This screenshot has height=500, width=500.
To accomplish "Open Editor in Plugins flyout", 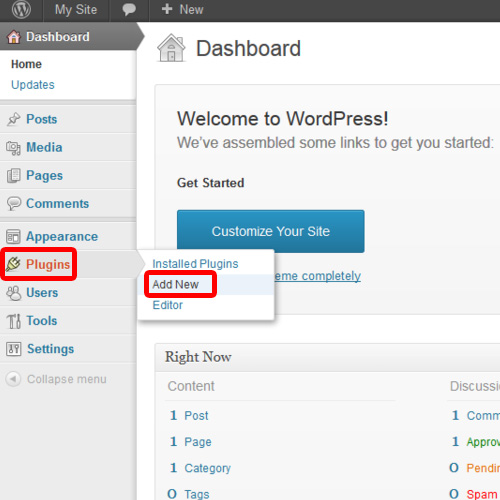I will pos(167,305).
